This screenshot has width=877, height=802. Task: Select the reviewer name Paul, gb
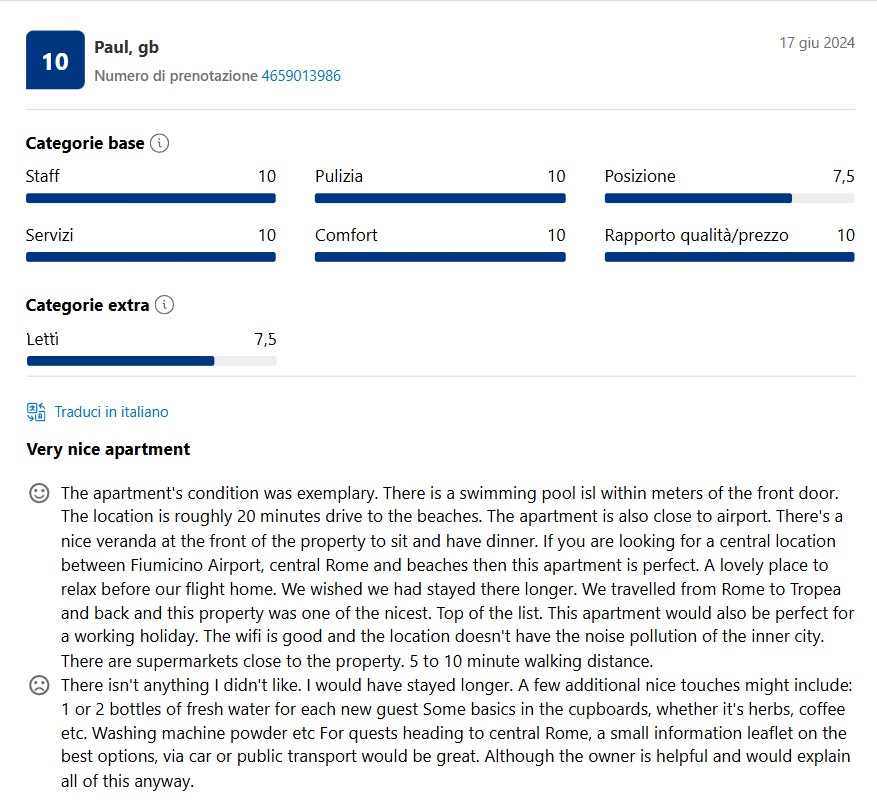126,48
